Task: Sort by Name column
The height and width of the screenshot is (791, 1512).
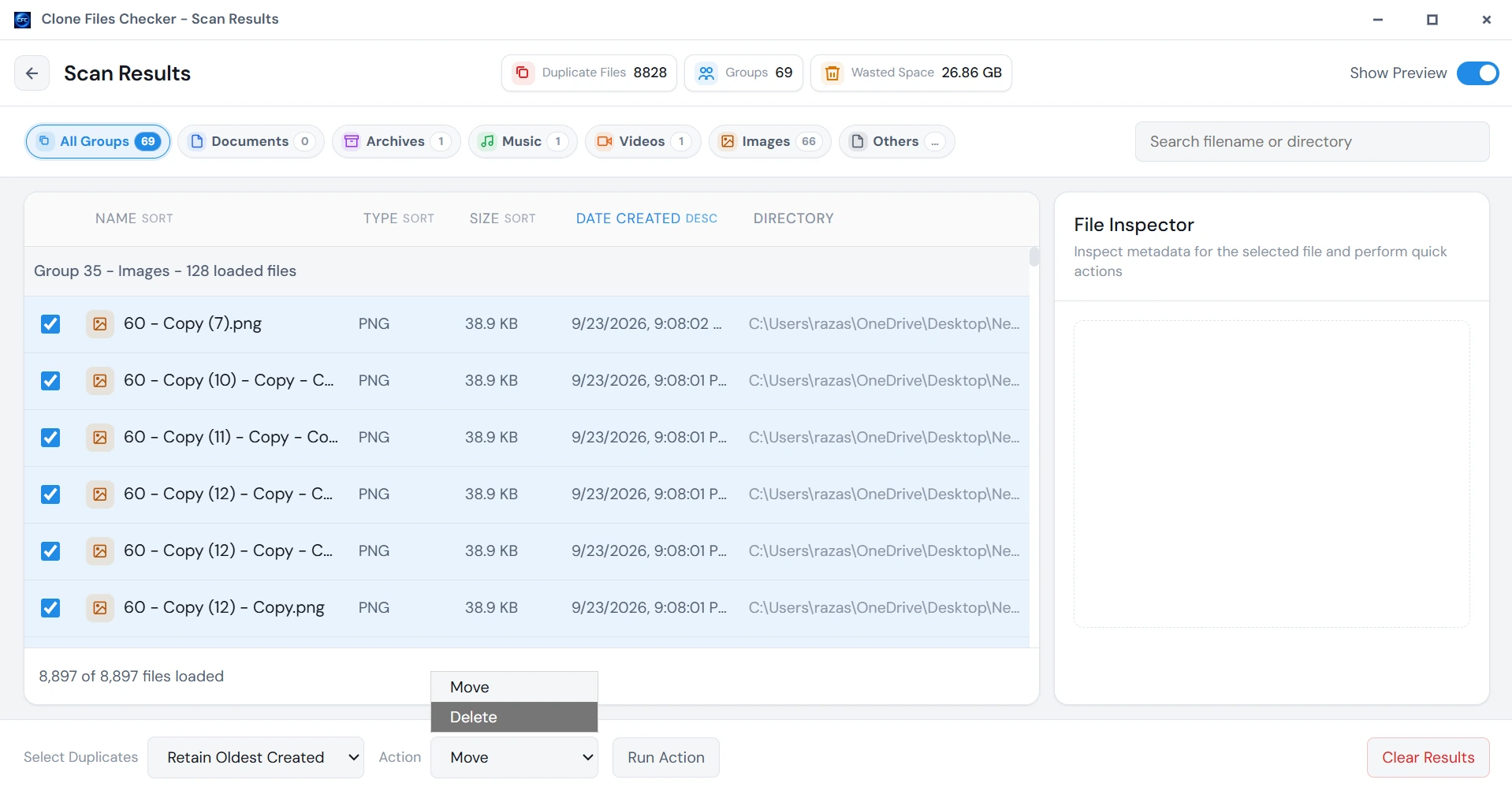Action: 134,218
